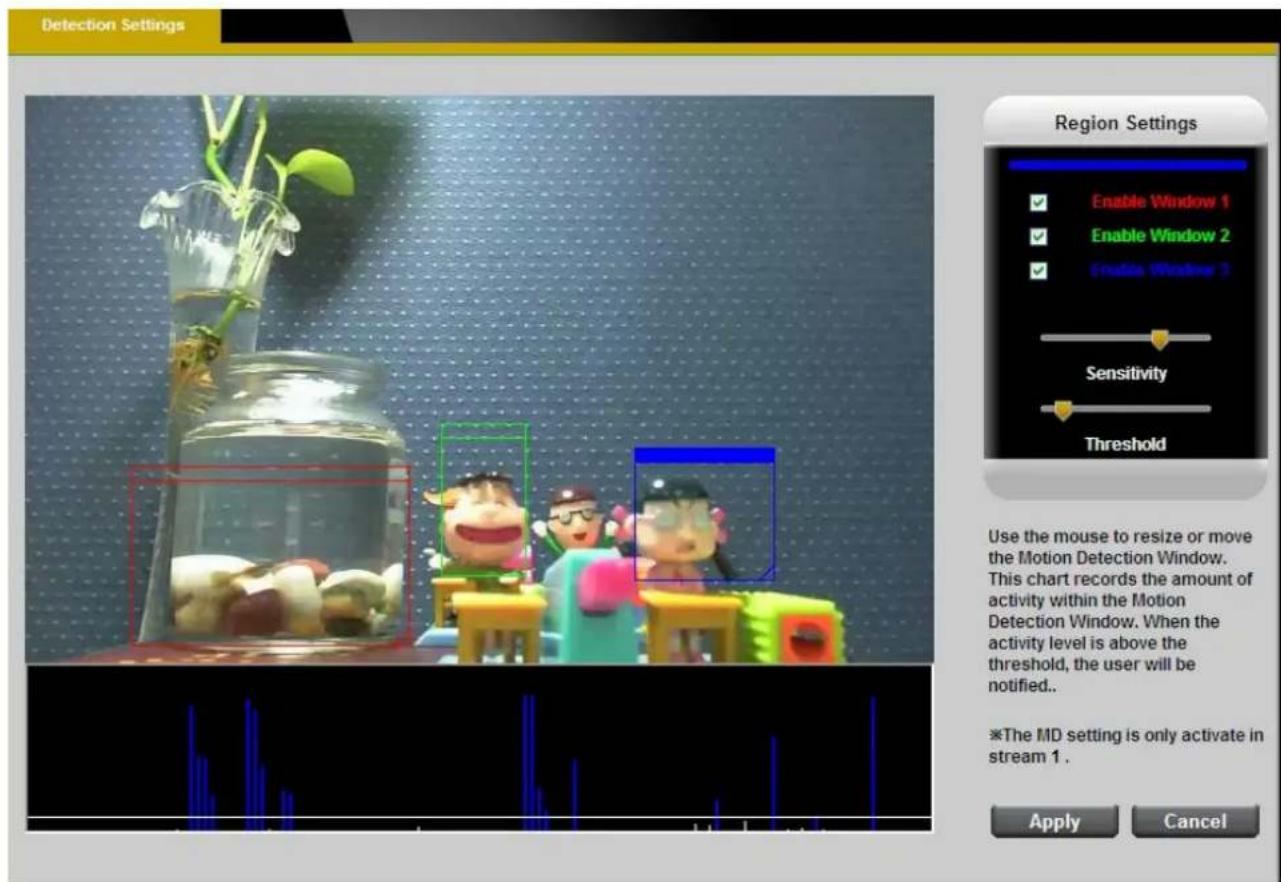Click the blue window's resize corner
1281x882 pixels.
coord(768,572)
